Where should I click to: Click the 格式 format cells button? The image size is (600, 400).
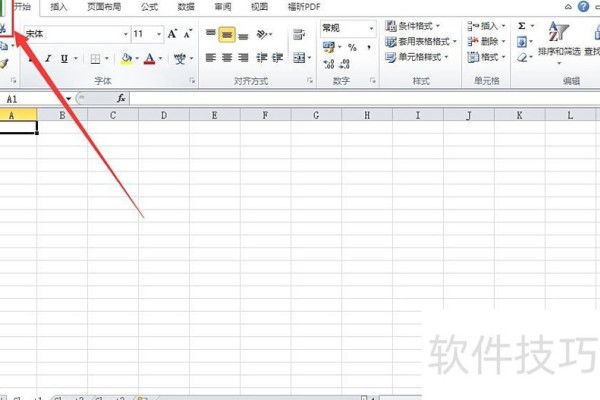point(486,57)
